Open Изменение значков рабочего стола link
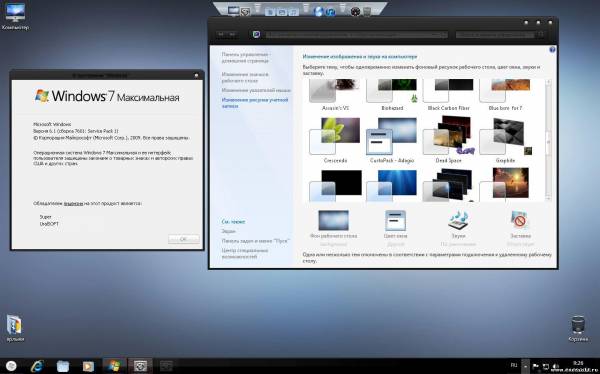Screen dimensions: 600x374 (x=245, y=77)
